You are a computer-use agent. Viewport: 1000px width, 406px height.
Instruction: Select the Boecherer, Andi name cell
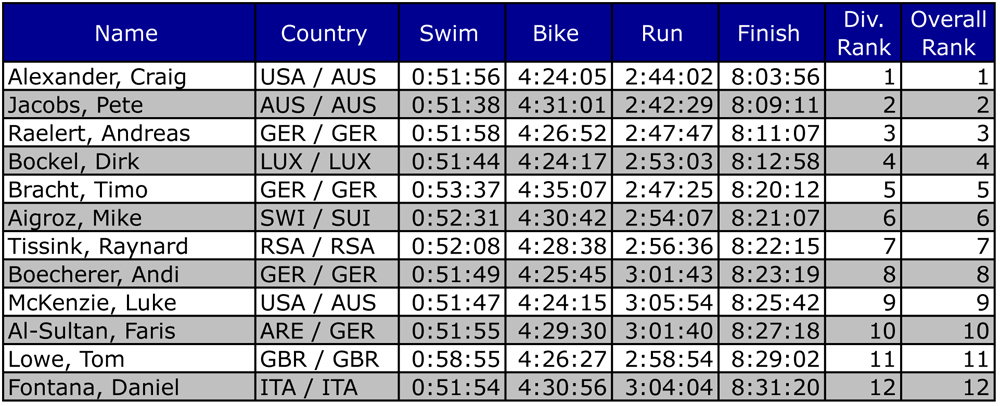[129, 274]
